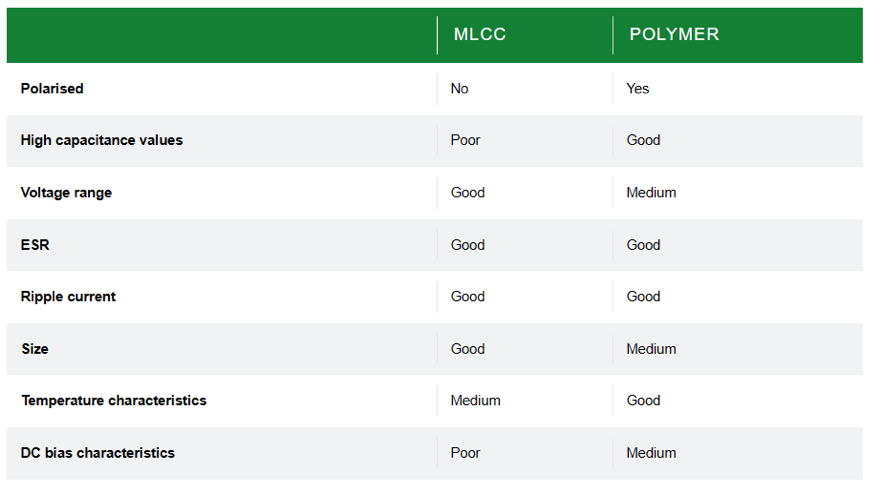Click the DC bias characteristics label

click(x=98, y=453)
